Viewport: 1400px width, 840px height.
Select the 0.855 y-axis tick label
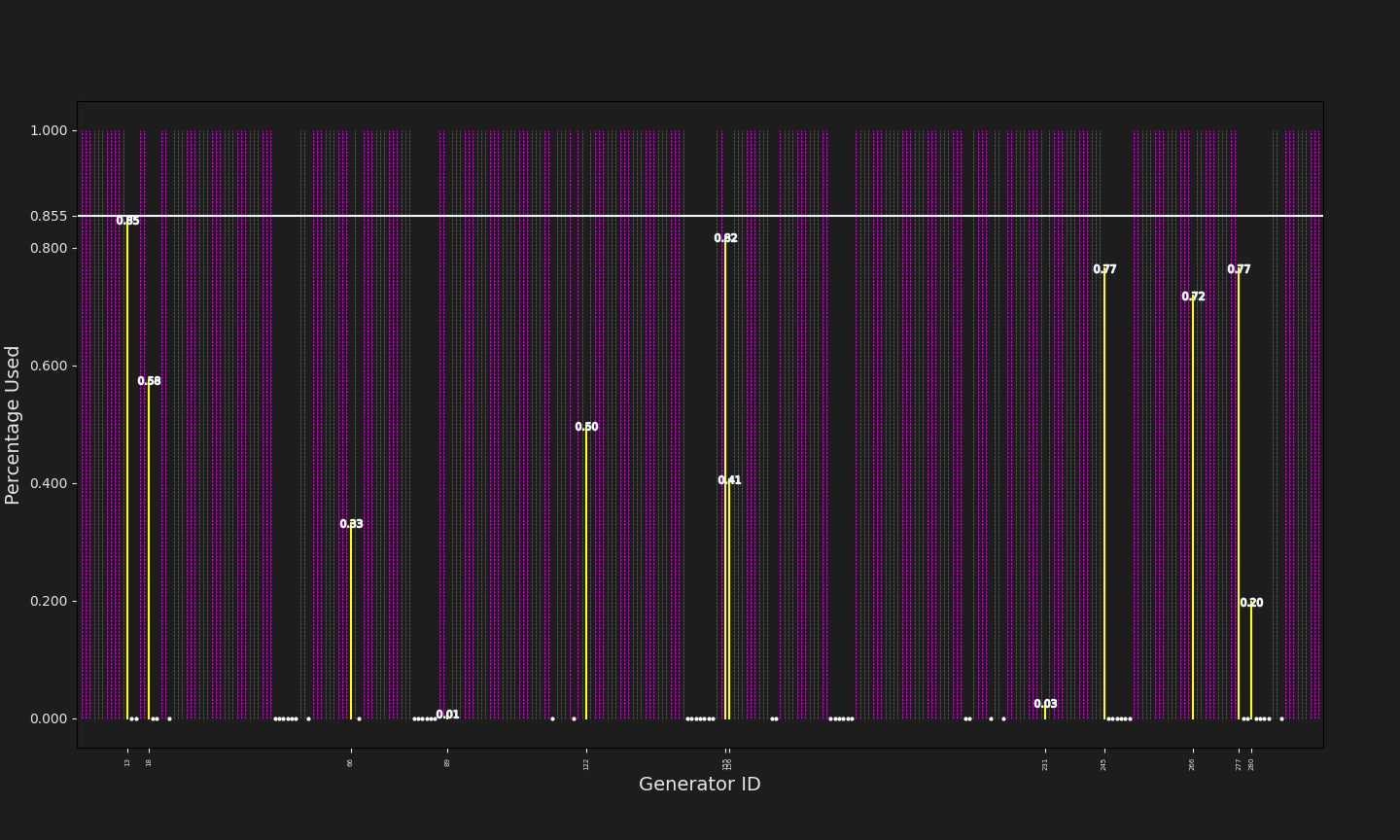click(49, 217)
